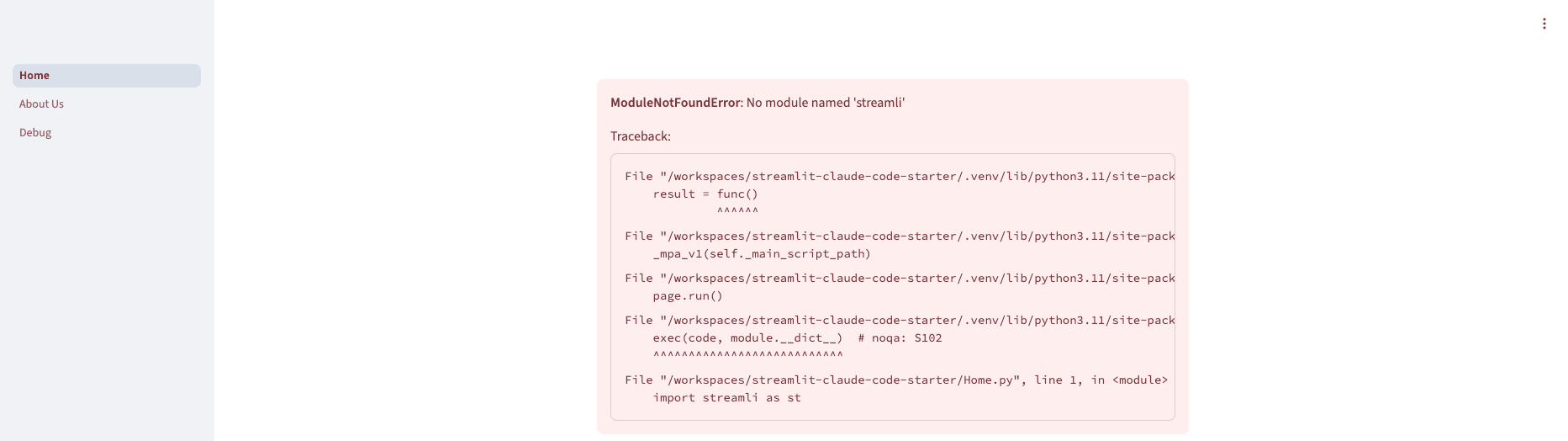The width and height of the screenshot is (1568, 441).
Task: Click the ModuleNotFoundError bold heading
Action: pos(675,103)
